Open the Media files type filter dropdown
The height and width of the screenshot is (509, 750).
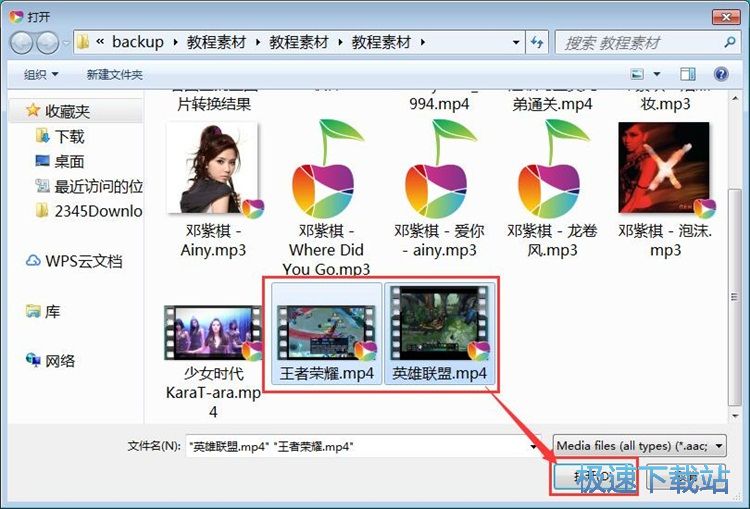(640, 446)
